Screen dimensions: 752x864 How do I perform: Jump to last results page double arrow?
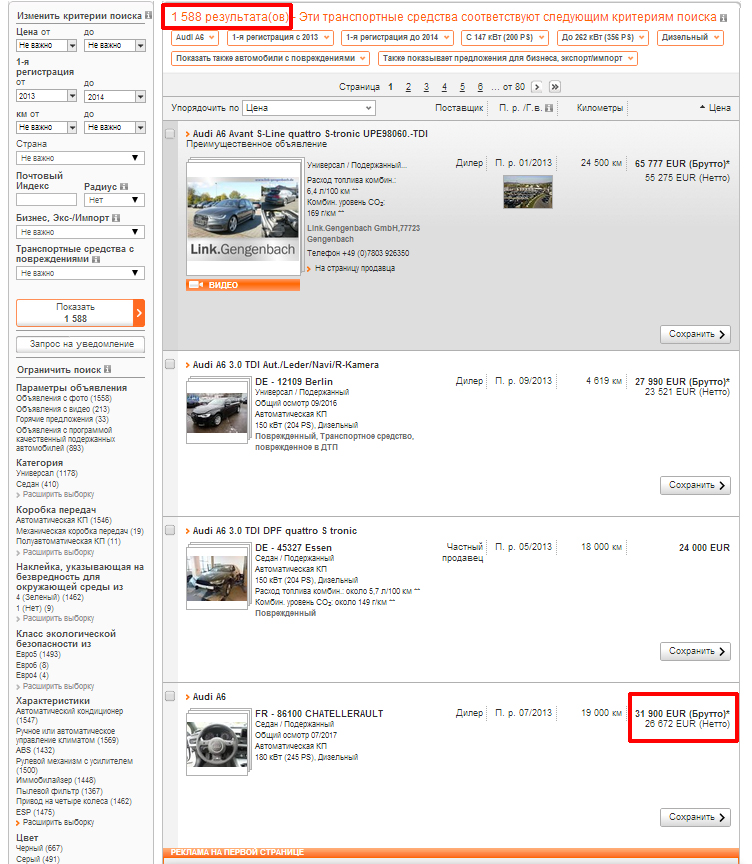coord(555,87)
